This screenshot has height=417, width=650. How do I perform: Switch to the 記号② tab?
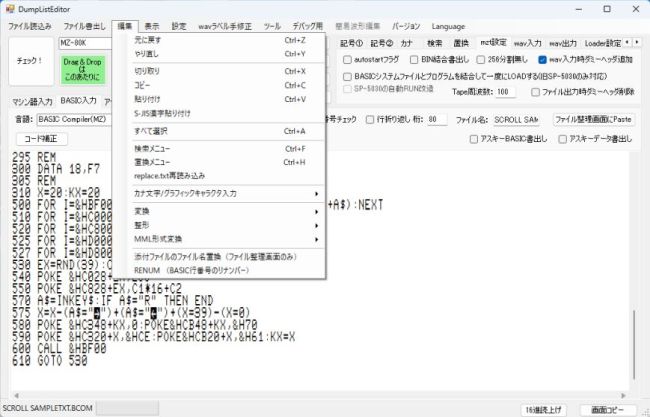coord(381,43)
